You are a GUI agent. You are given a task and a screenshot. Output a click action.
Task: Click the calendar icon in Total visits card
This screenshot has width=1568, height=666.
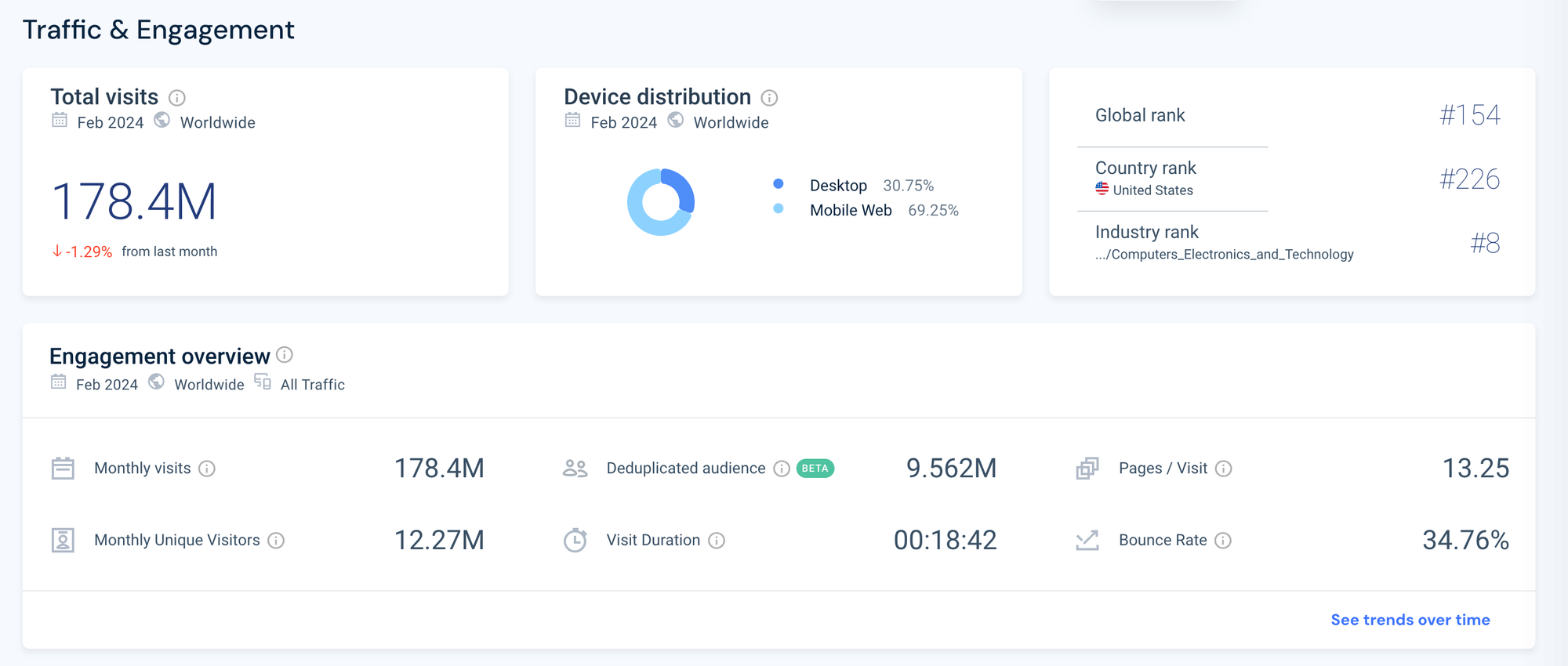point(60,120)
